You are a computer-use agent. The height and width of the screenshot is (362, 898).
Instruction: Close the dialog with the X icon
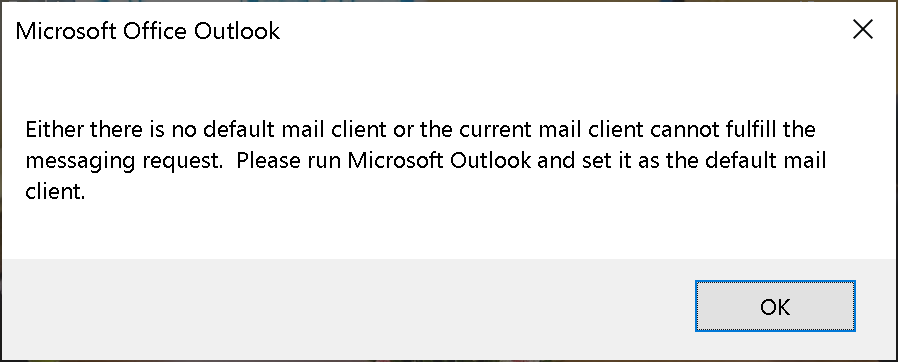tap(862, 29)
